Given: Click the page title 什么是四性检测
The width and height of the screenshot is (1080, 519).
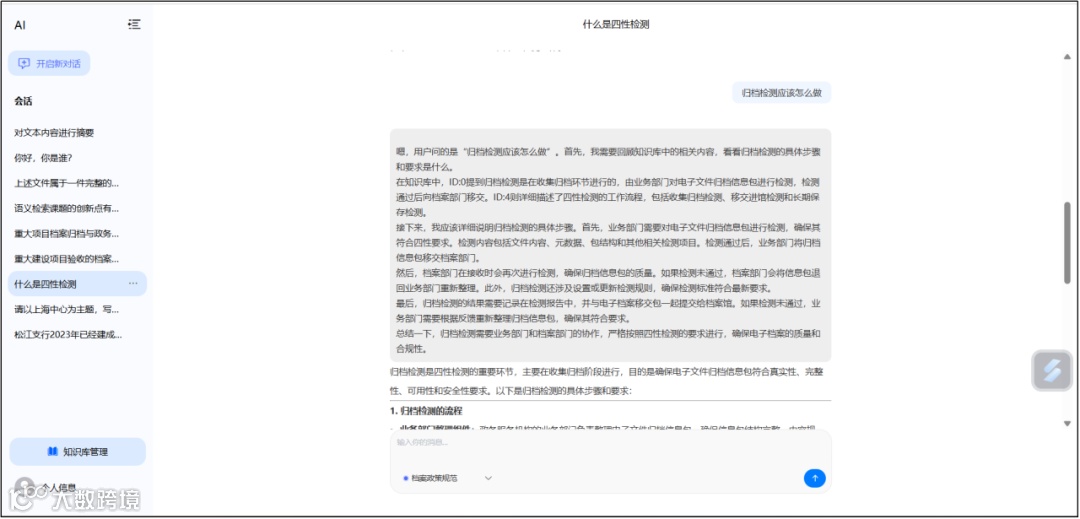Looking at the screenshot, I should pos(616,24).
